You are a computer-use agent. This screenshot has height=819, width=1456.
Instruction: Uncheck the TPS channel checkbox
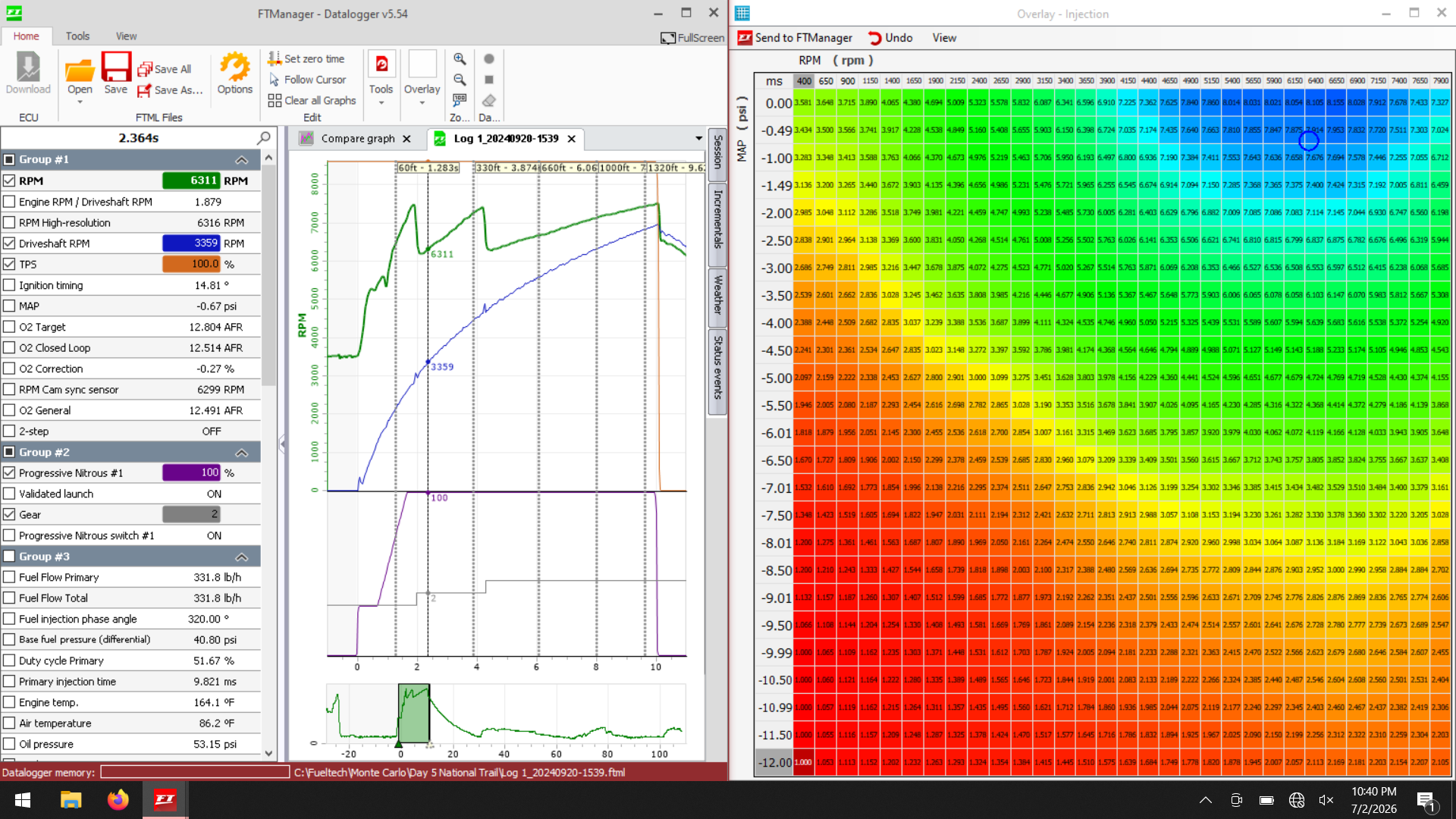coord(9,264)
